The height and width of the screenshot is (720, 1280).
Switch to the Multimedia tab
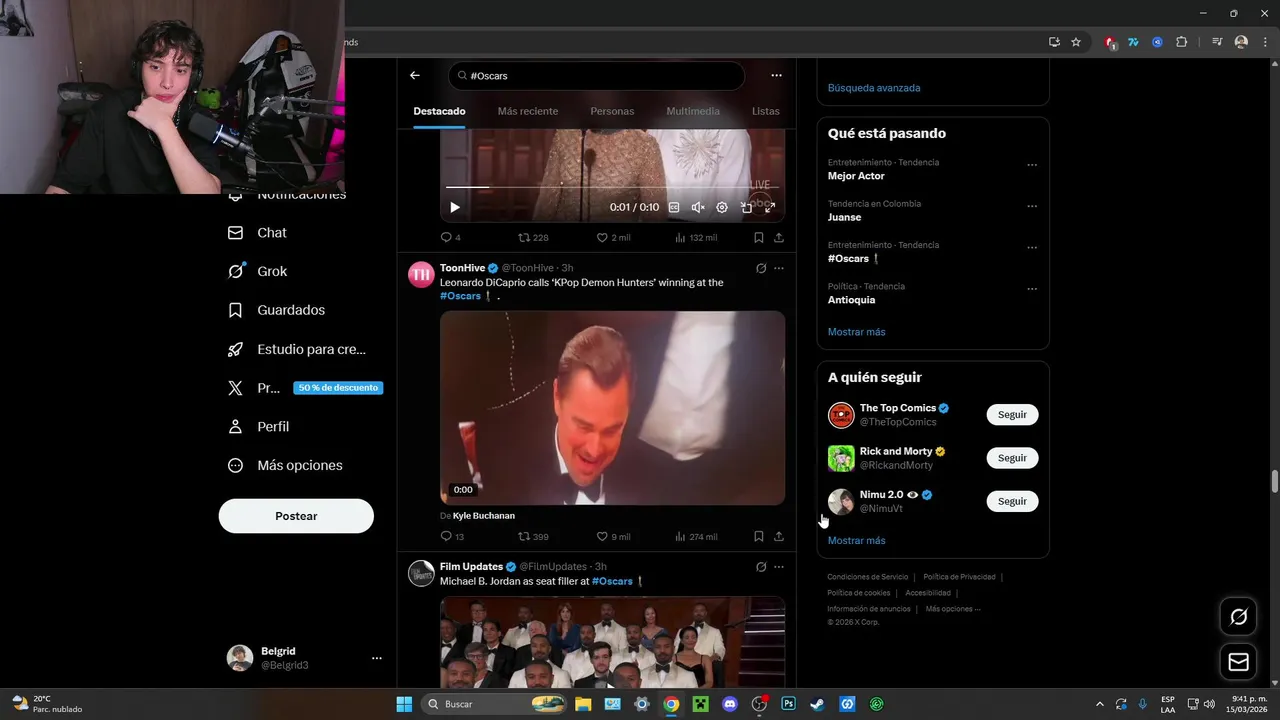coord(693,111)
